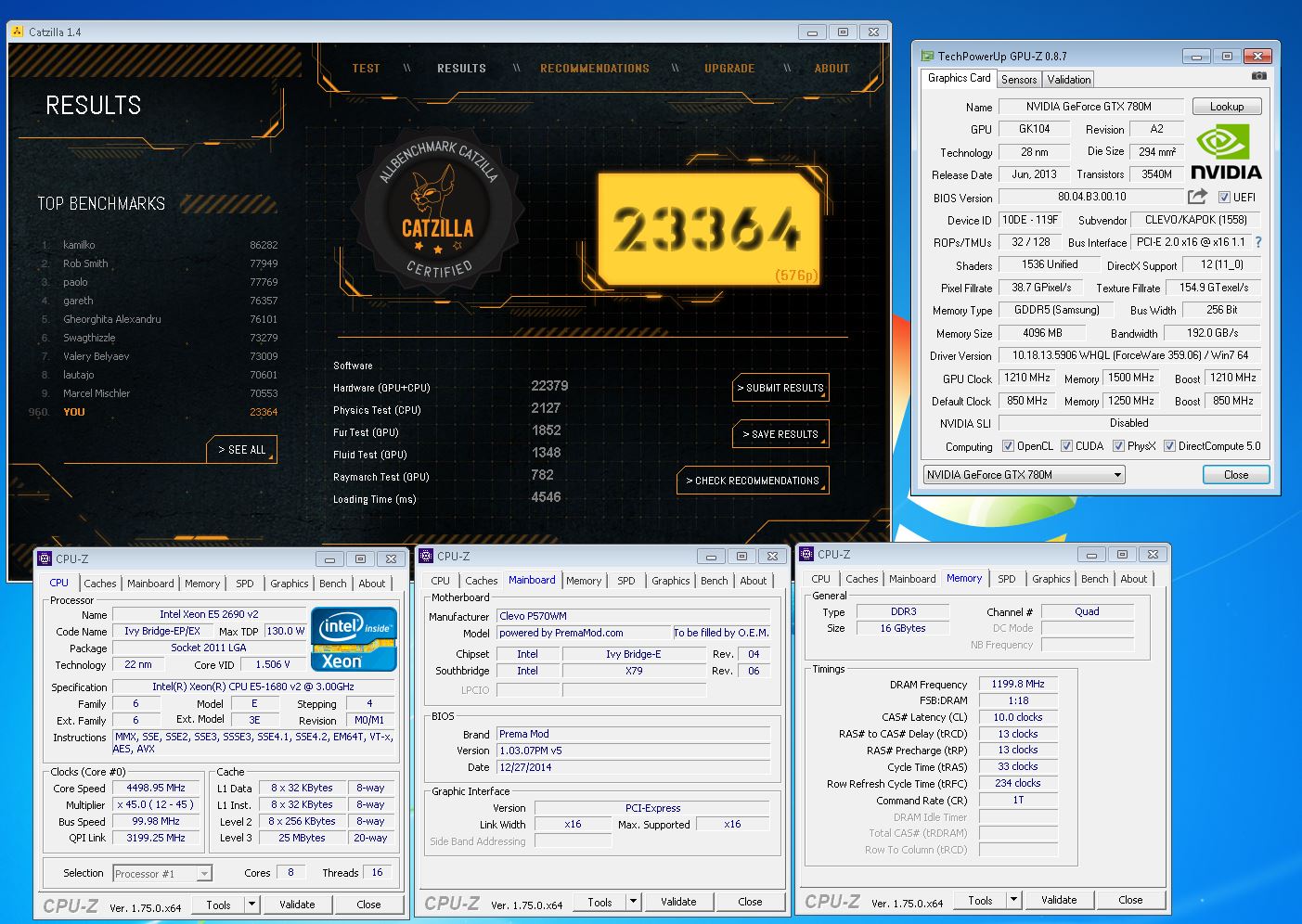Click the score 23364 display
Viewport: 1302px width, 924px height.
click(707, 229)
